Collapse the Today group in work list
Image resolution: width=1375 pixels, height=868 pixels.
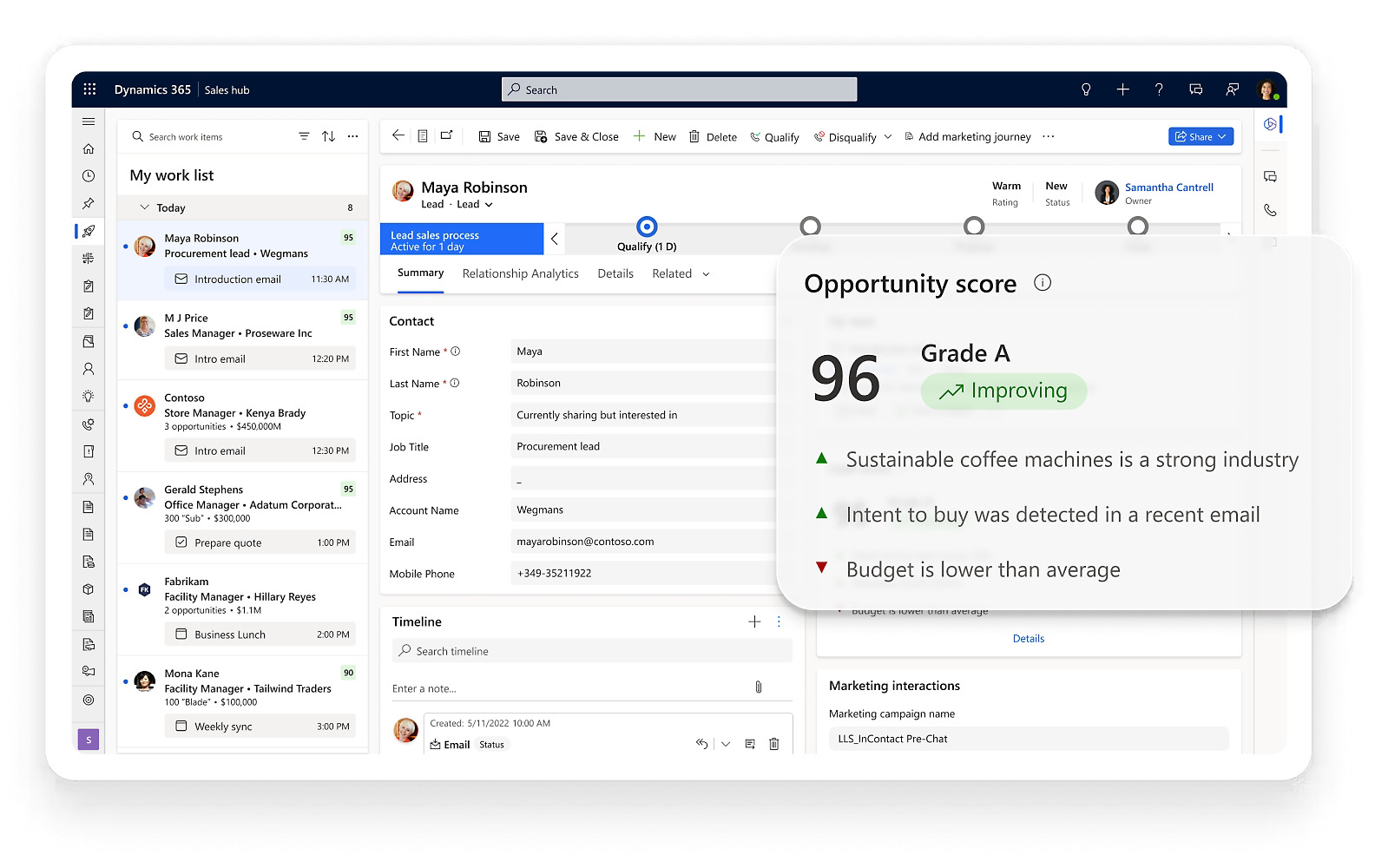[x=145, y=207]
